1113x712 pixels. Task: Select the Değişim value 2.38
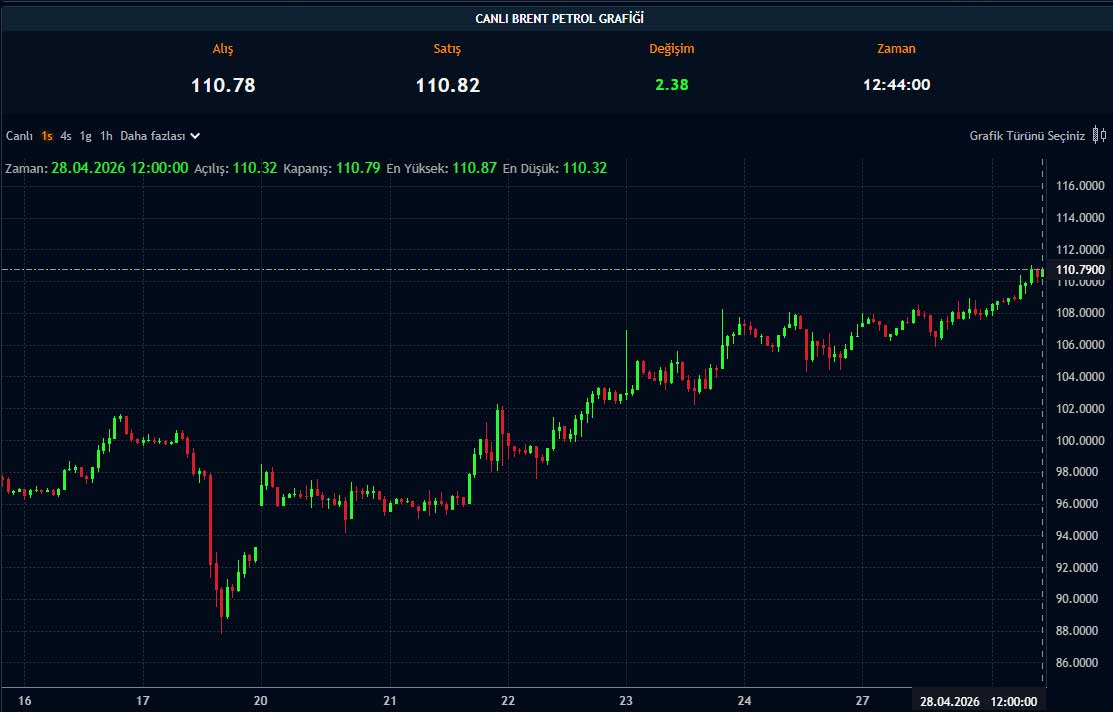tap(671, 85)
